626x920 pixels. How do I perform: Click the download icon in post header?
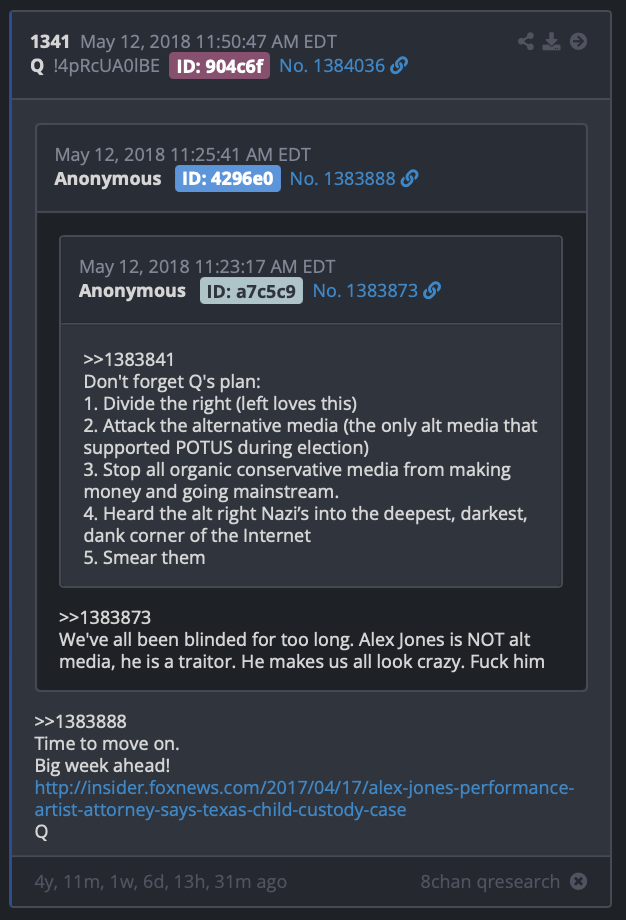[x=551, y=41]
